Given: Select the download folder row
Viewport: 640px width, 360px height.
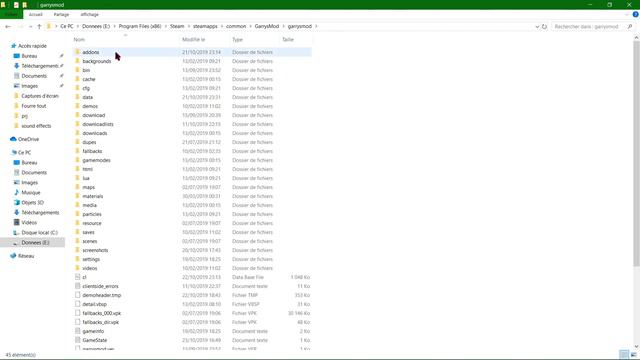Looking at the screenshot, I should (x=192, y=115).
